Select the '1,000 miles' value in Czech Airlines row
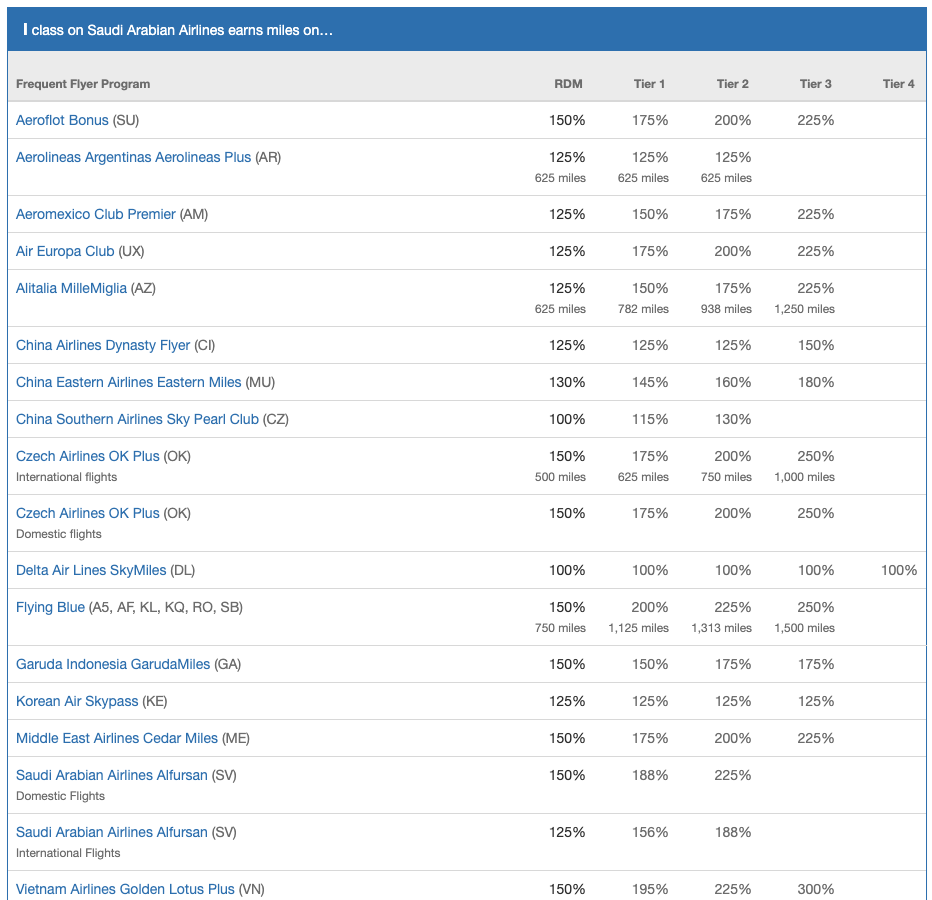 pyautogui.click(x=804, y=477)
